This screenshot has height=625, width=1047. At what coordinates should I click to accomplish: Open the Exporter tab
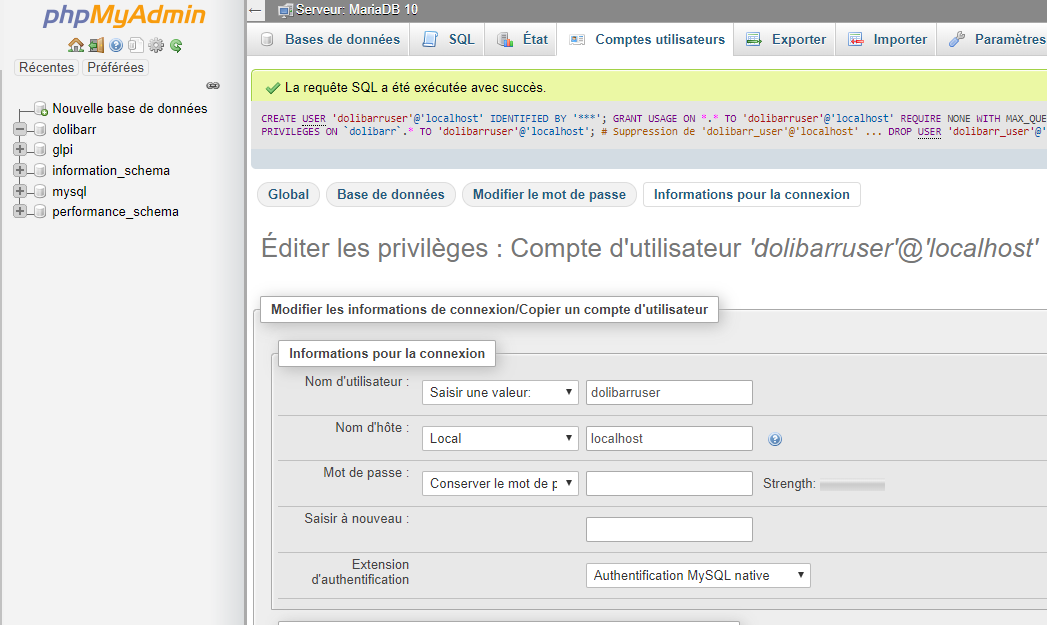tap(787, 39)
